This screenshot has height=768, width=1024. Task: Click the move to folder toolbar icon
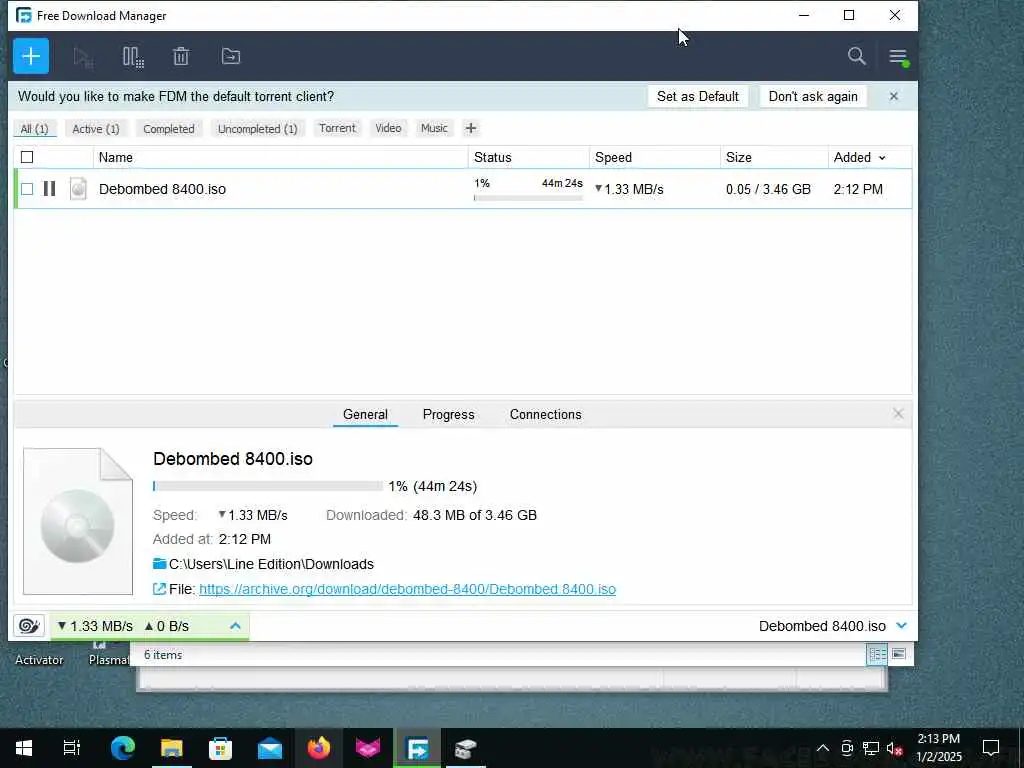click(231, 57)
